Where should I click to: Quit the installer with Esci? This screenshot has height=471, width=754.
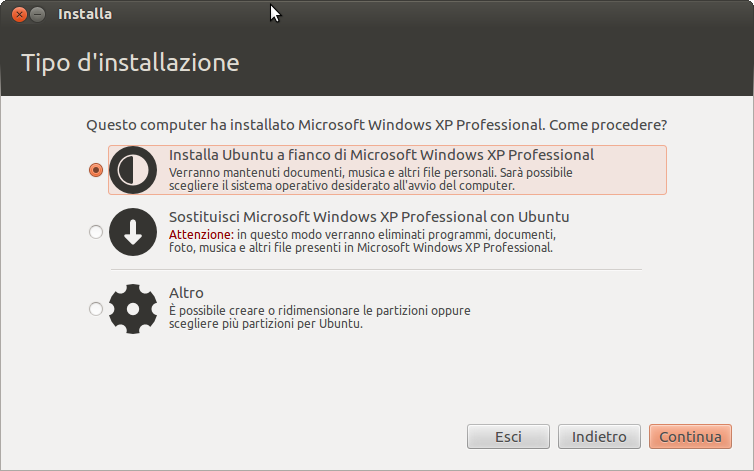(508, 436)
